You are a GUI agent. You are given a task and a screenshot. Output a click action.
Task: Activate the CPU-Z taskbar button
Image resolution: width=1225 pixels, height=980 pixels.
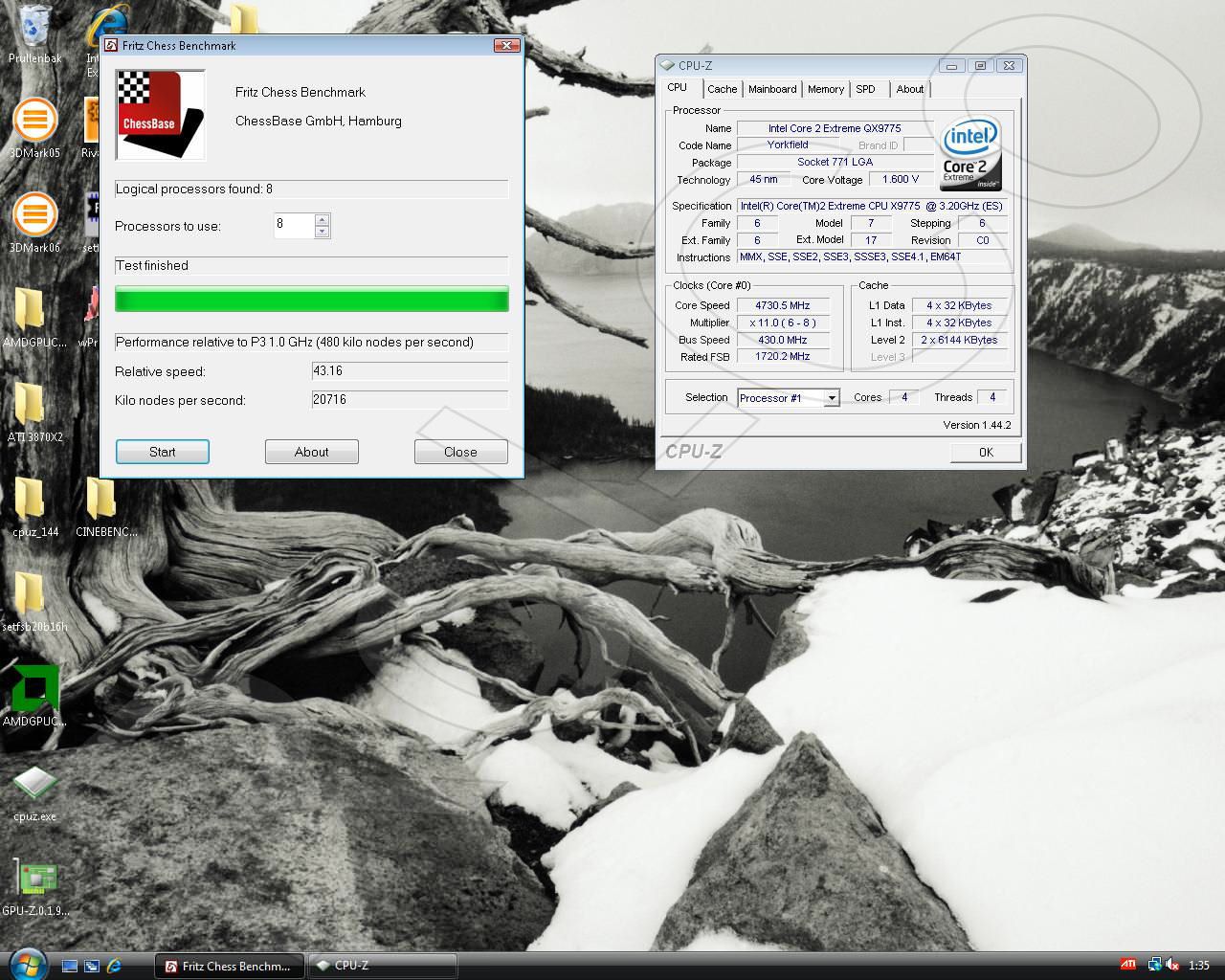(382, 966)
